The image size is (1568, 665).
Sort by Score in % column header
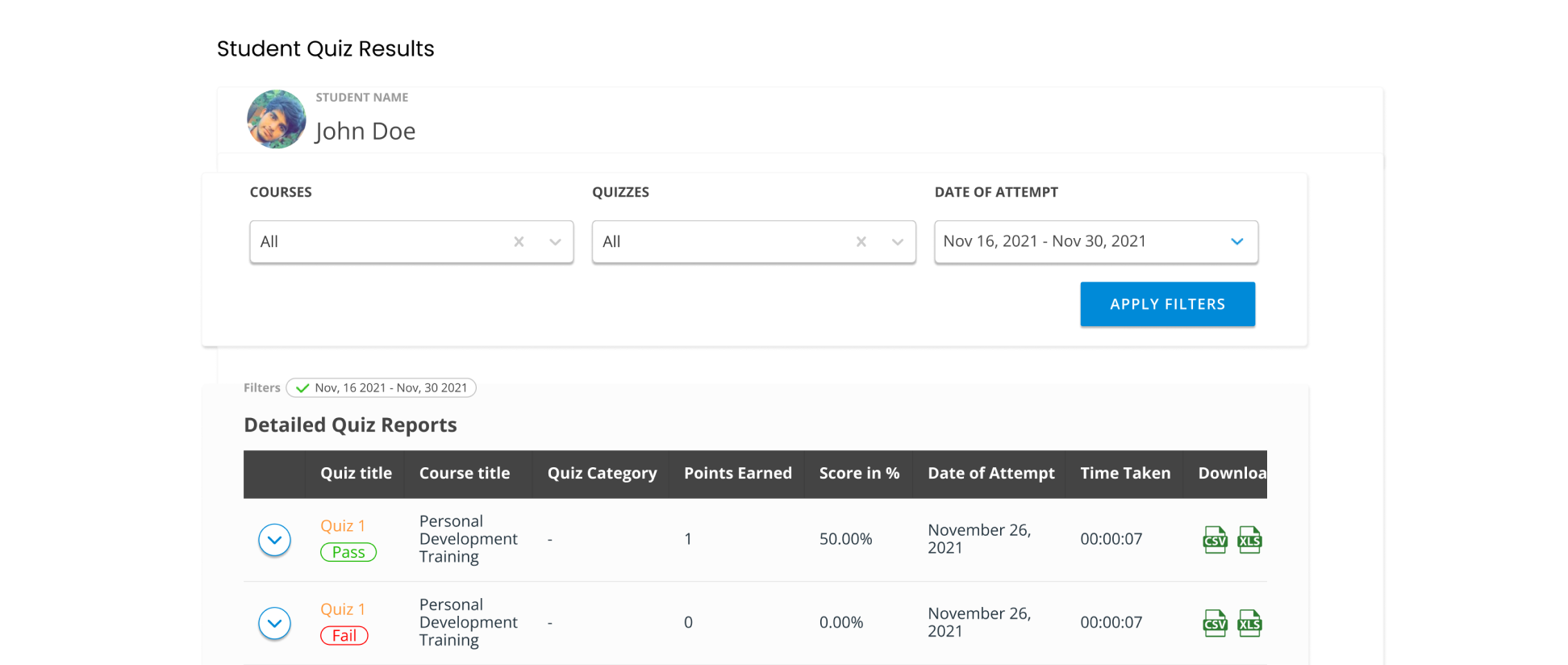[859, 474]
